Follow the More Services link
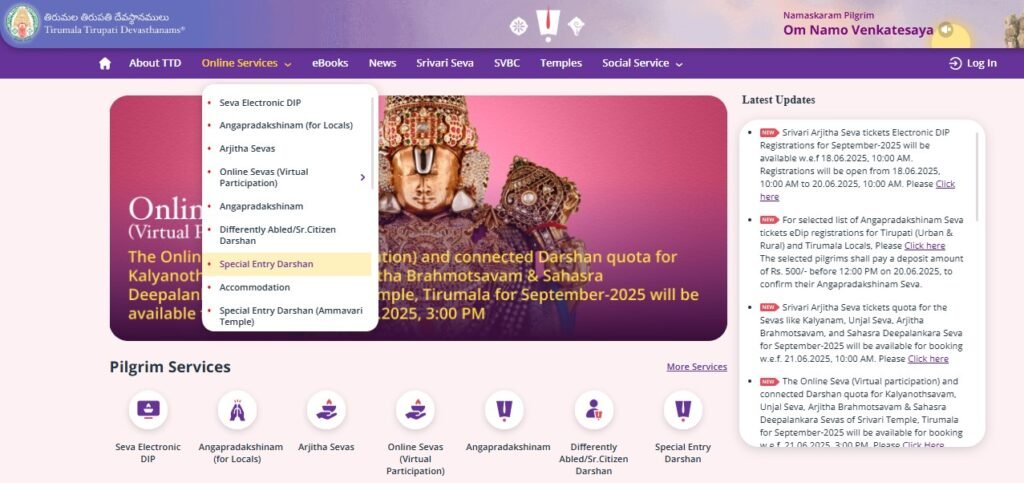Image resolution: width=1024 pixels, height=483 pixels. 696,367
